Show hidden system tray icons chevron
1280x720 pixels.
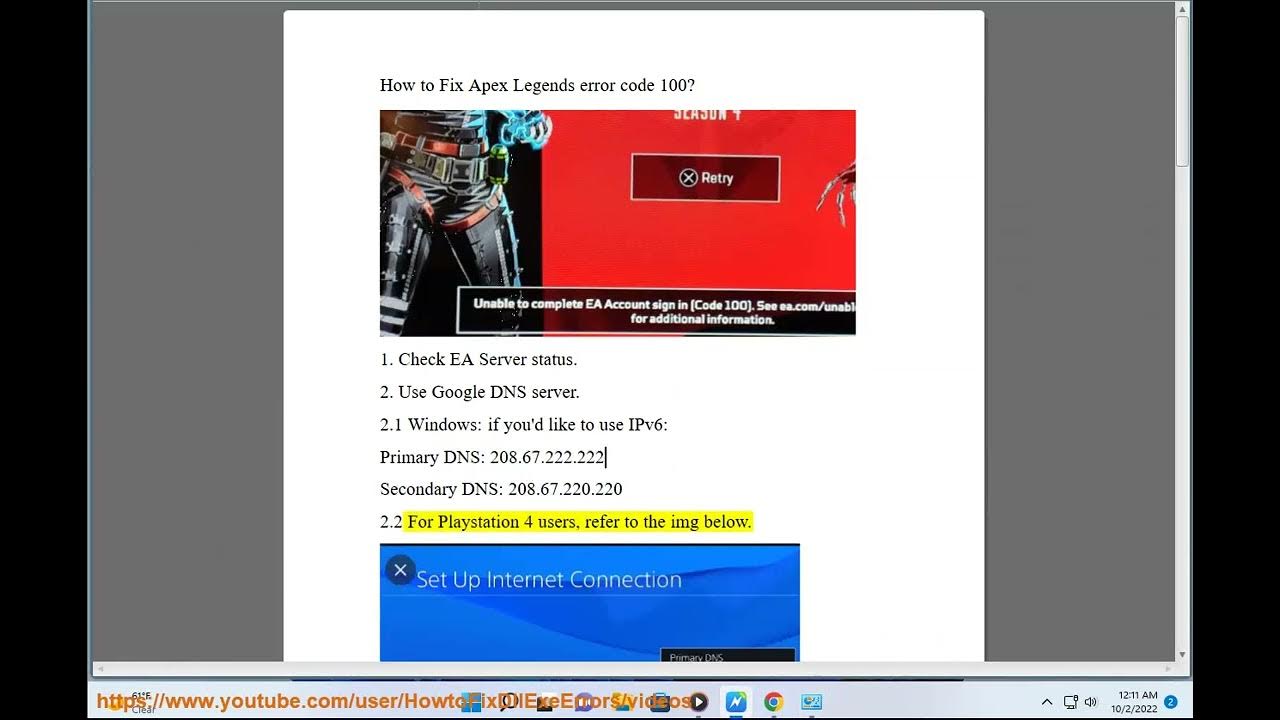point(1047,702)
